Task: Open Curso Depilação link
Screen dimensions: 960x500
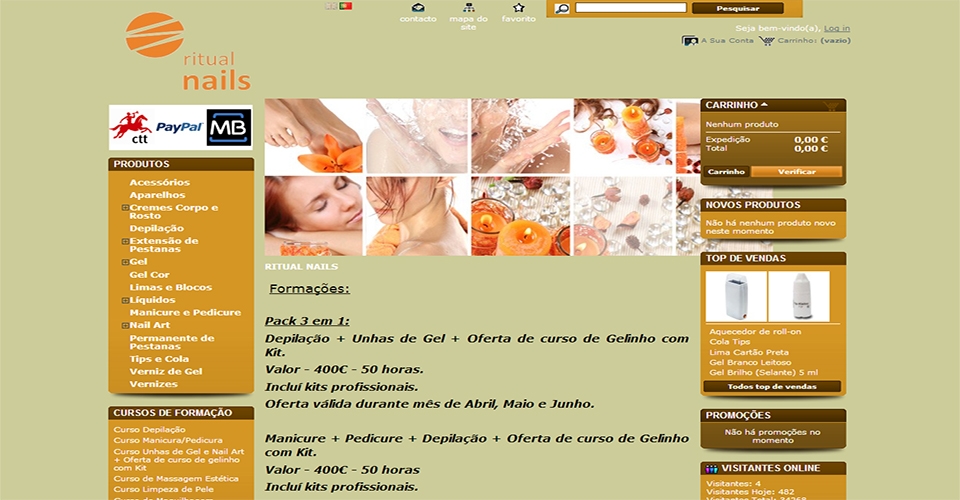Action: (149, 430)
